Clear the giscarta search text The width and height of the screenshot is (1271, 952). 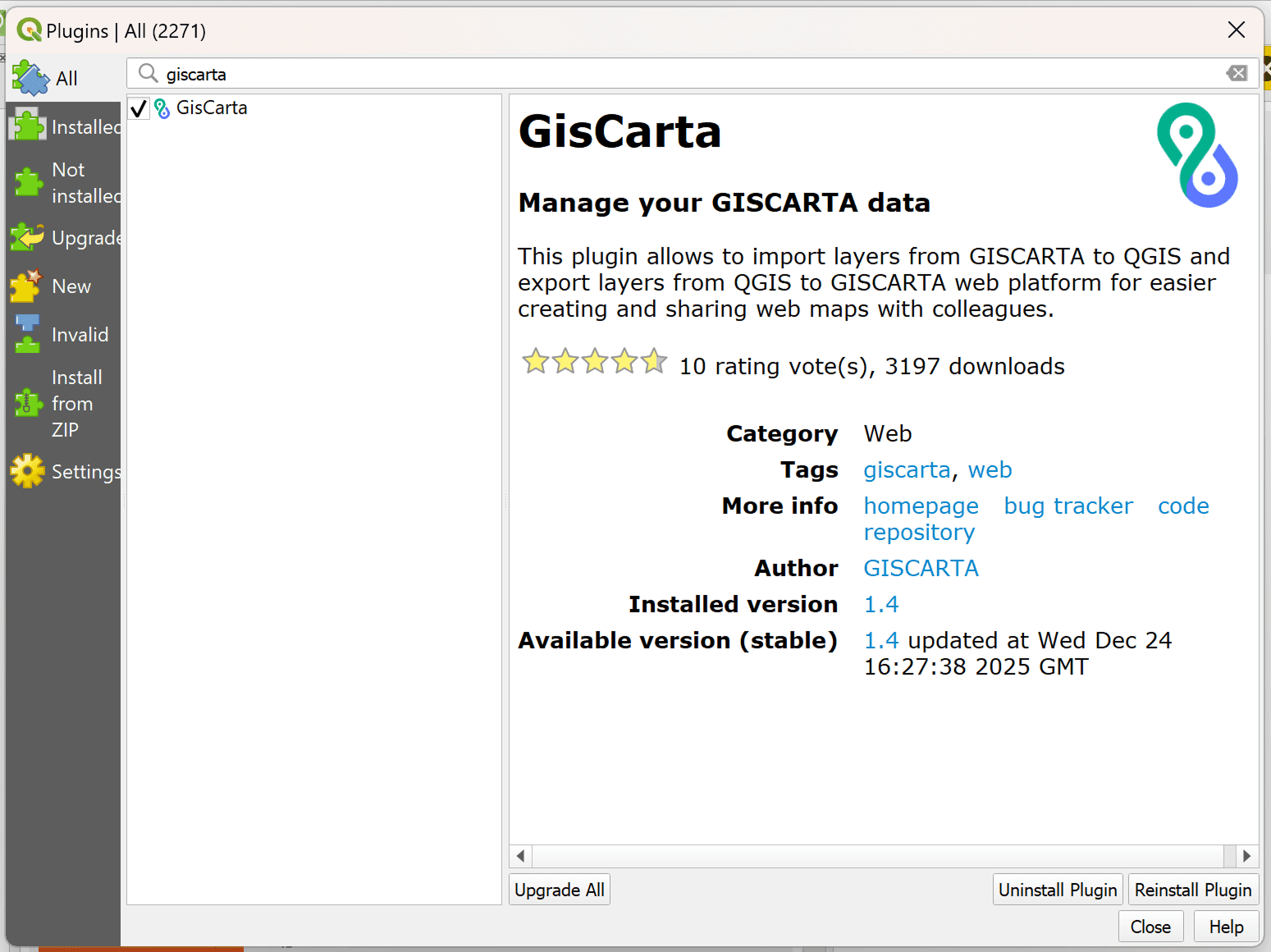(1237, 74)
